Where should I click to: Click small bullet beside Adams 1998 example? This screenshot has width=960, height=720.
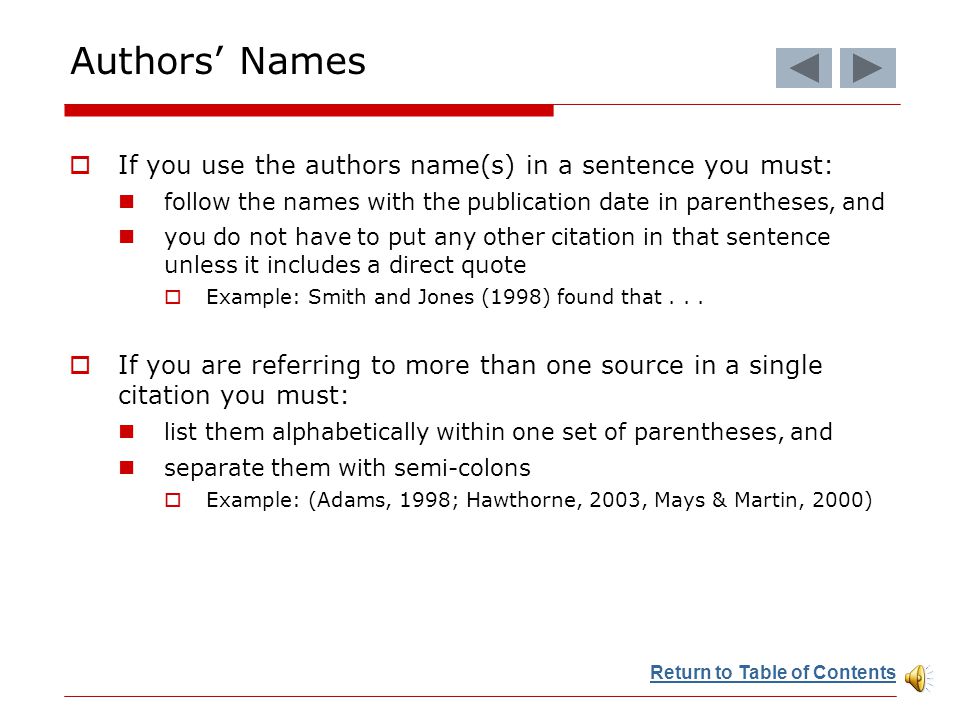[x=173, y=500]
